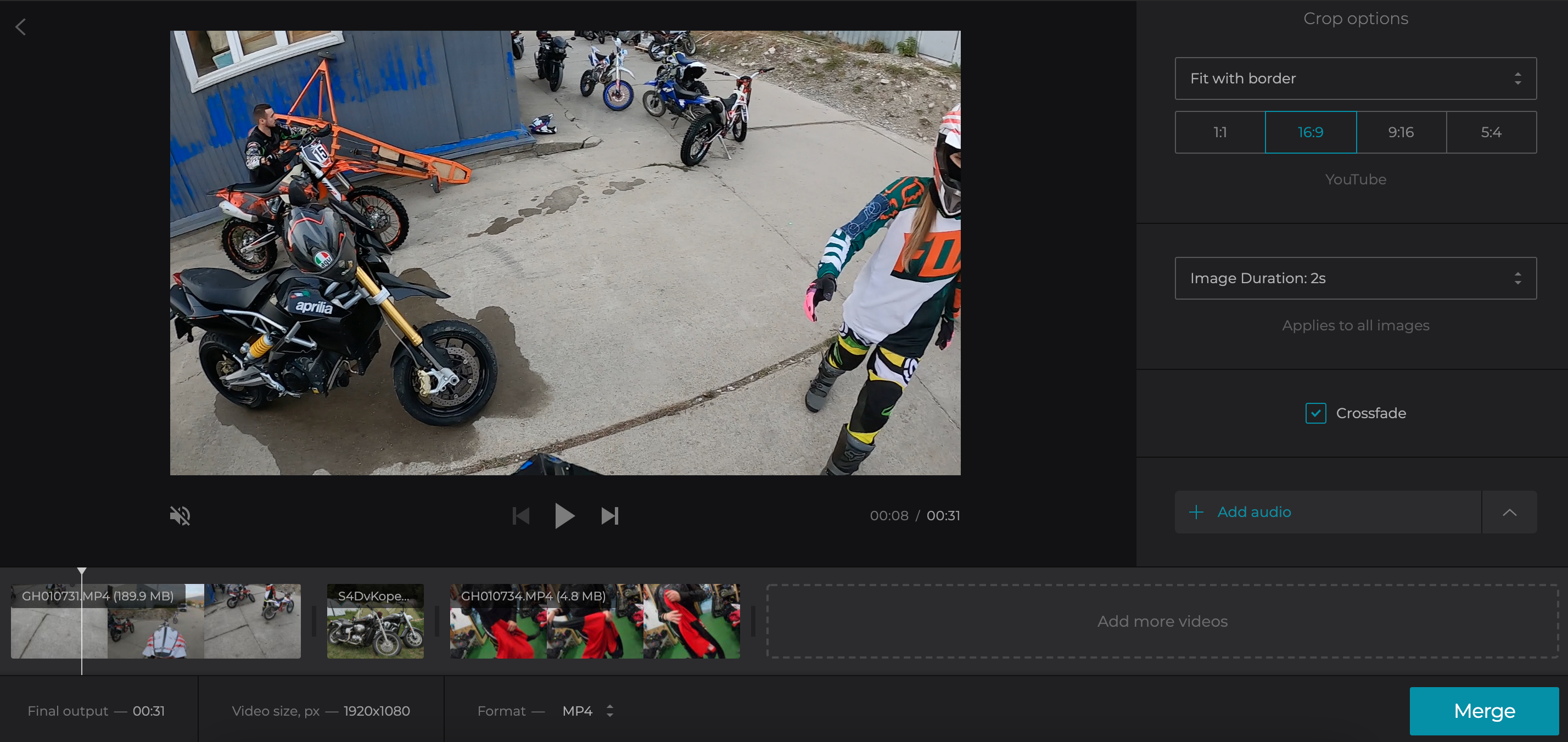Change the MP4 output format
This screenshot has width=1568, height=742.
tap(587, 710)
